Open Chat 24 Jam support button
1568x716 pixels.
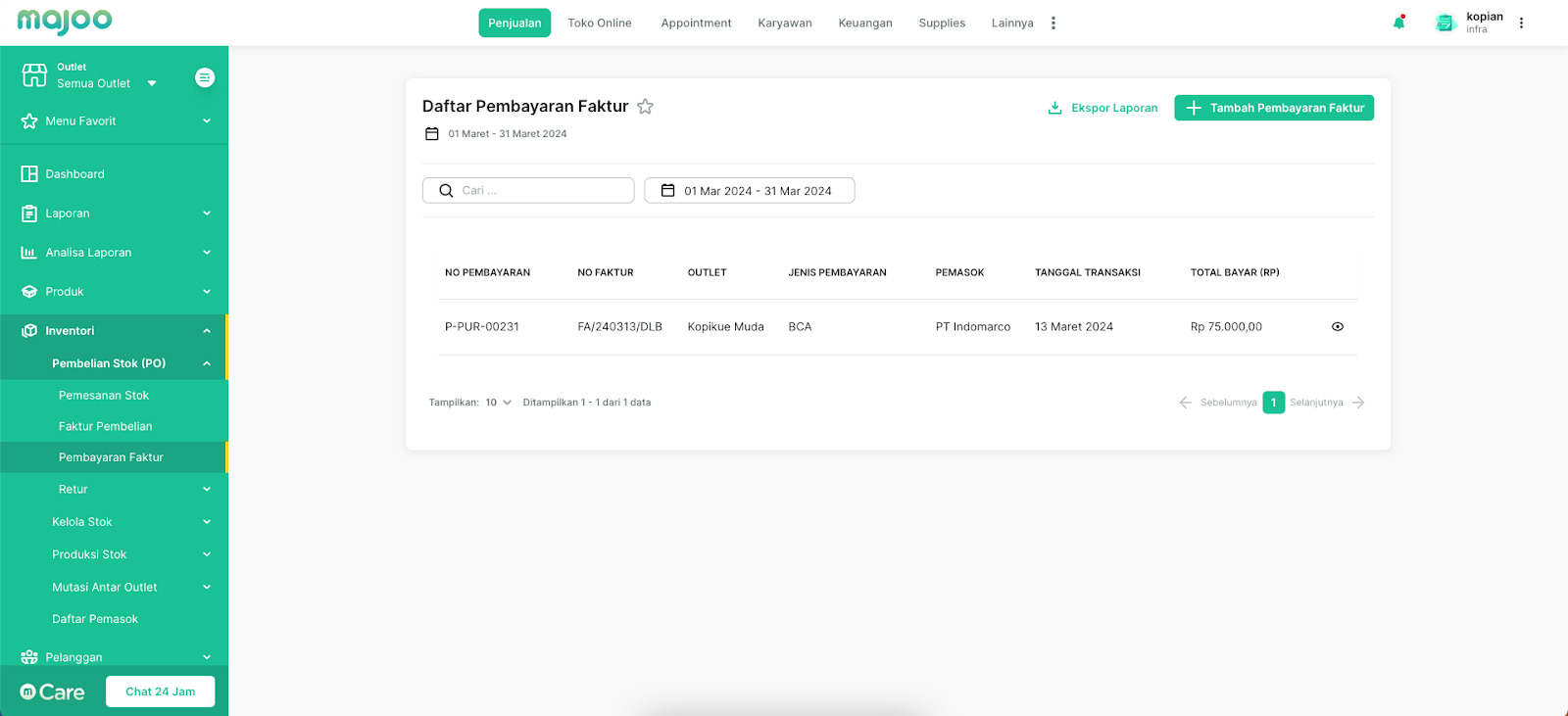(161, 692)
